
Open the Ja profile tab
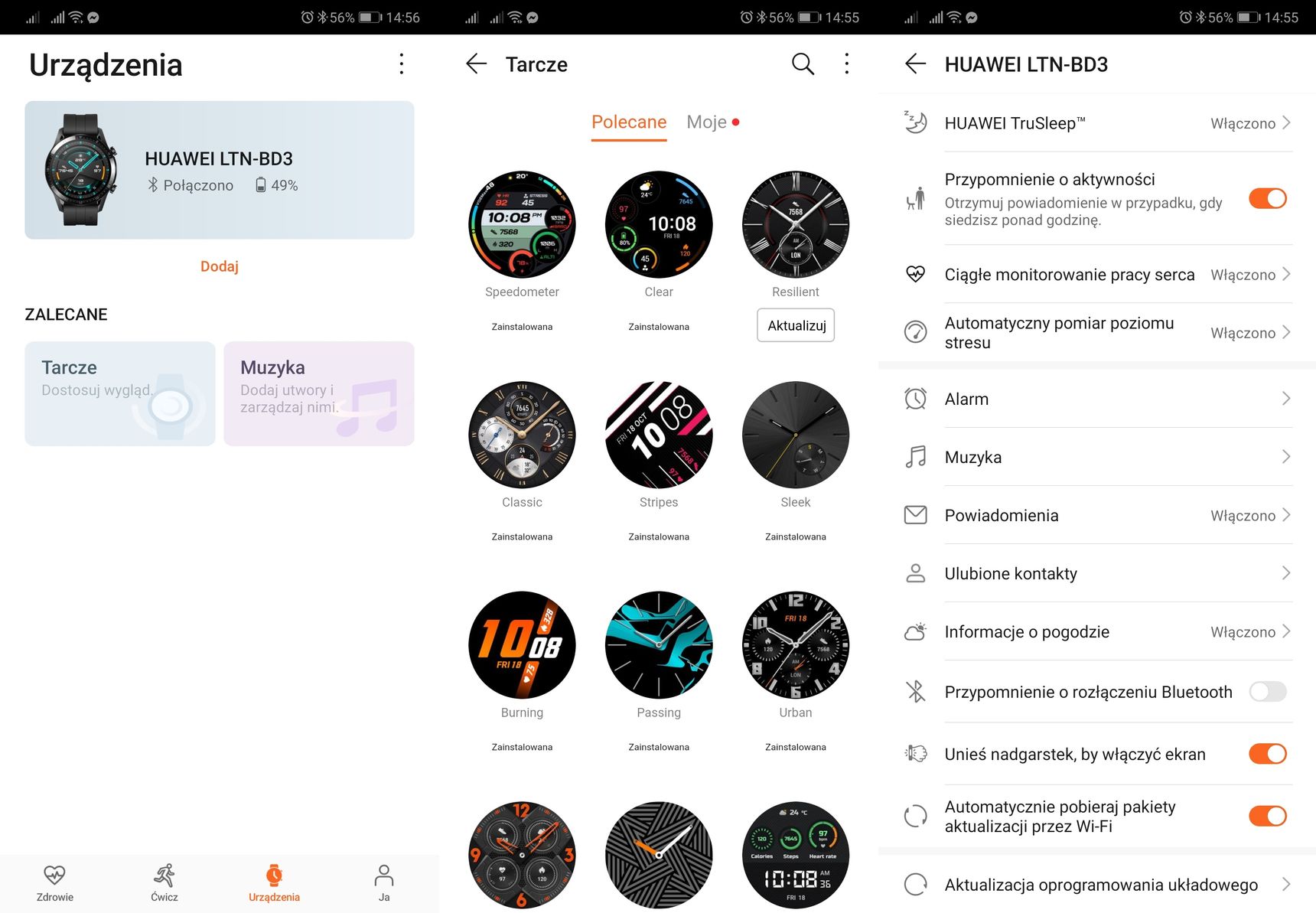click(384, 883)
